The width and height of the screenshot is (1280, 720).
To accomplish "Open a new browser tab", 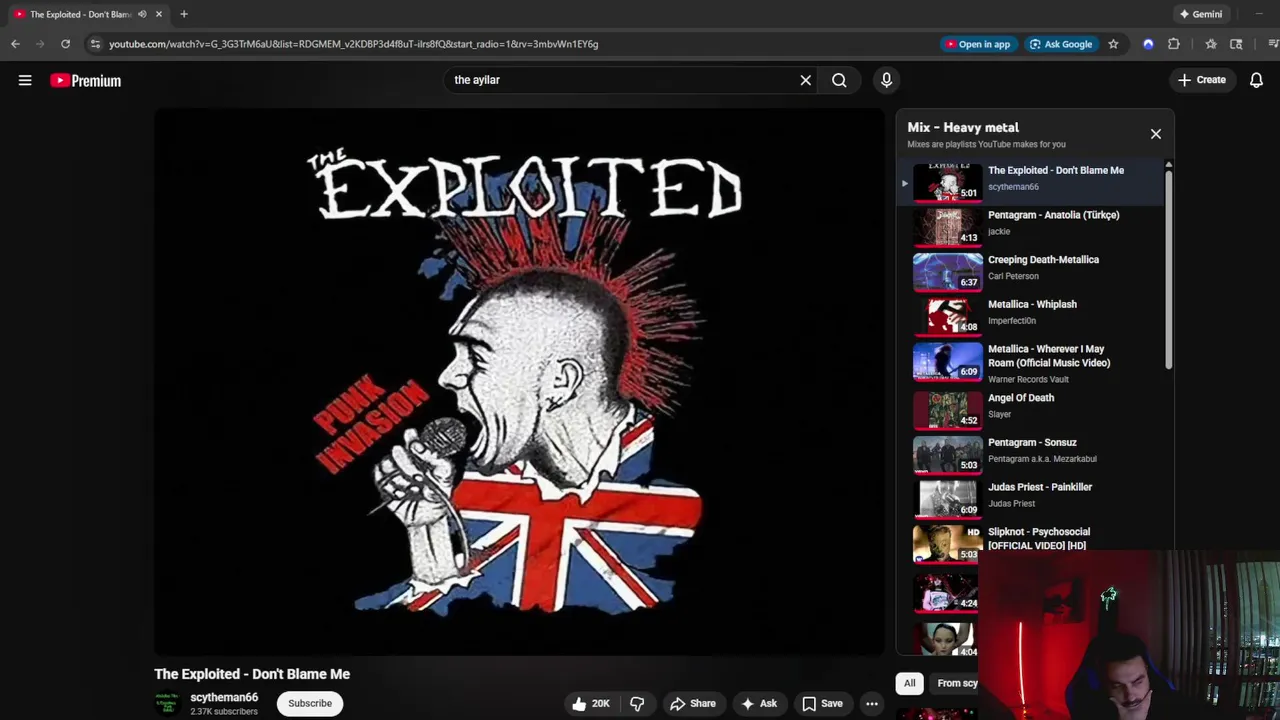I will click(184, 14).
